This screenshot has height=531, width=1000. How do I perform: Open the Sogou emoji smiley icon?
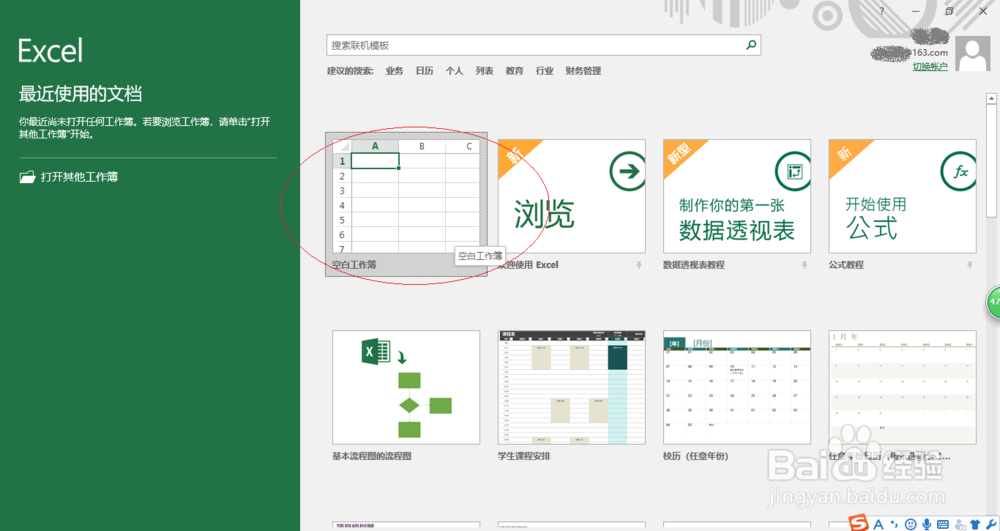click(911, 525)
